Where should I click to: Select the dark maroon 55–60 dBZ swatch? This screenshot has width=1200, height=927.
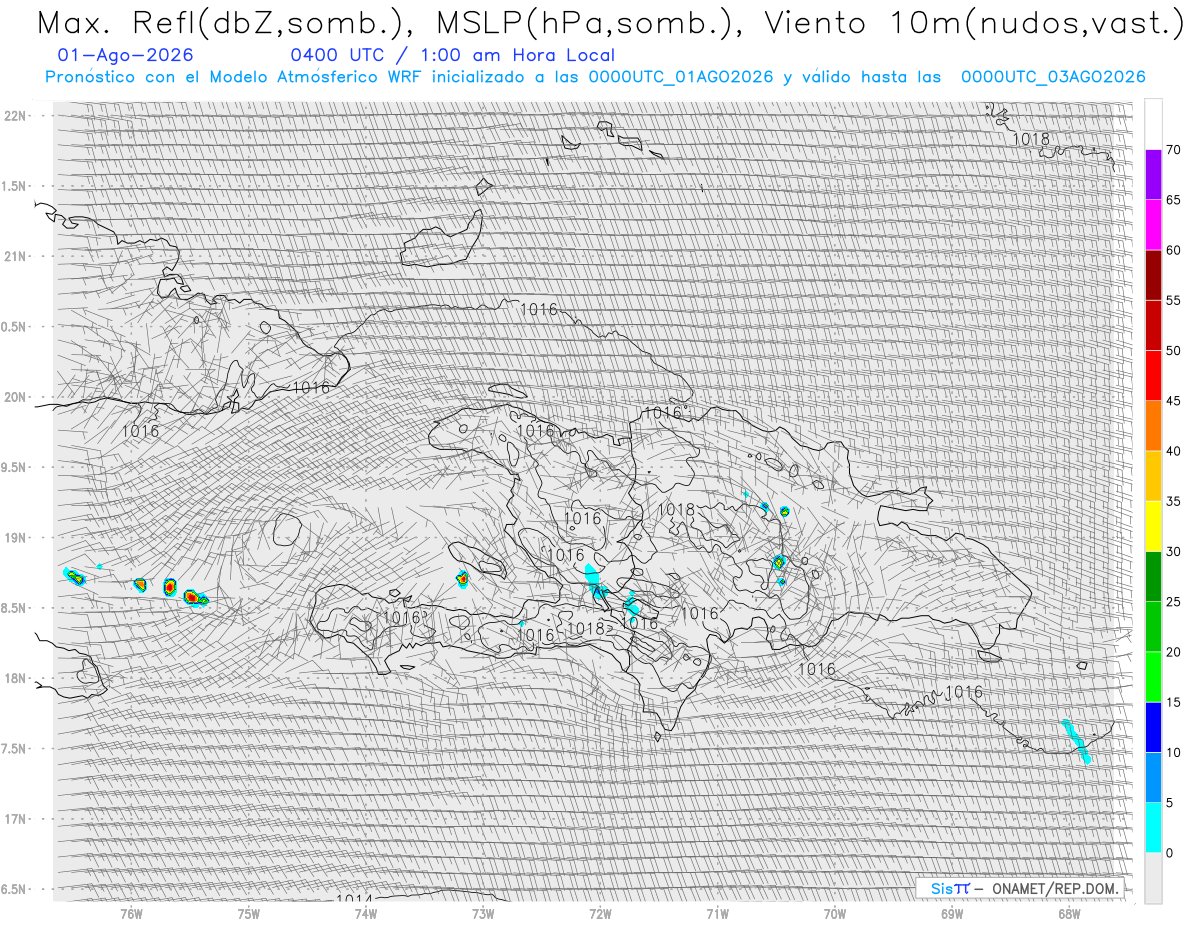(x=1153, y=275)
